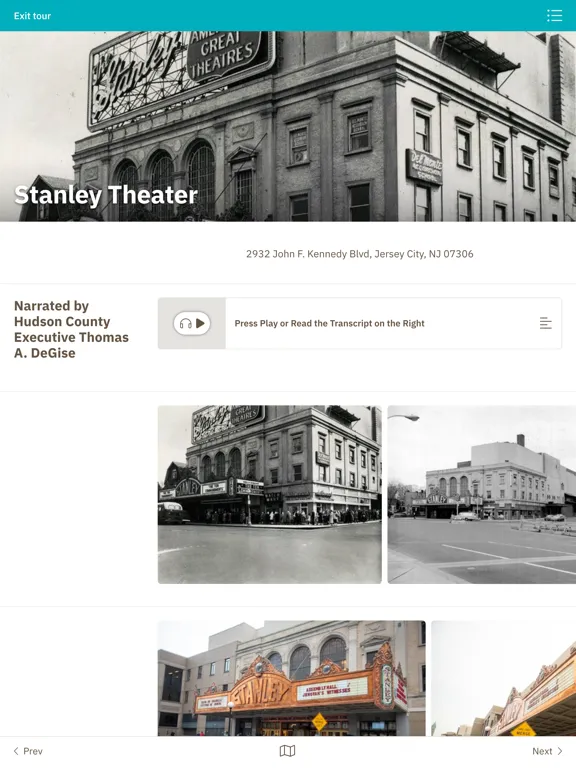Go to the next stop with Next
576x768 pixels.
click(548, 751)
